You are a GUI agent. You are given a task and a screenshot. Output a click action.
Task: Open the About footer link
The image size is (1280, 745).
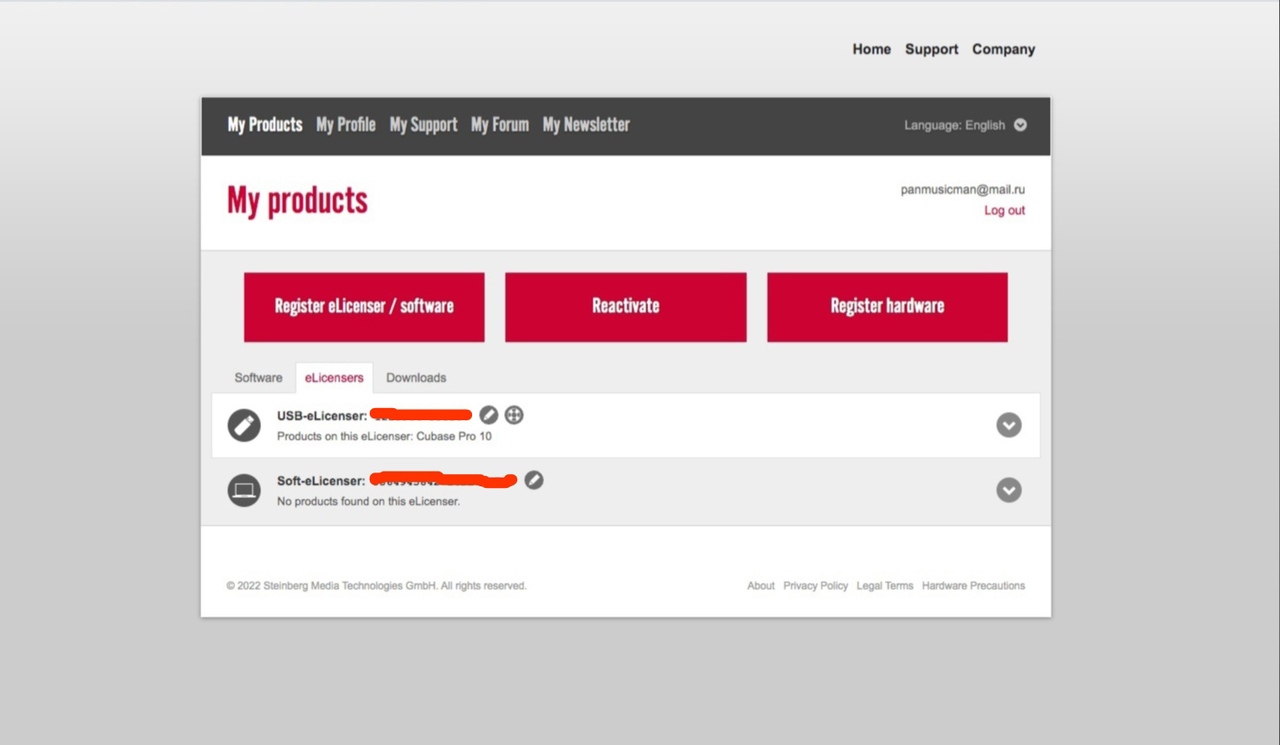[x=761, y=586]
